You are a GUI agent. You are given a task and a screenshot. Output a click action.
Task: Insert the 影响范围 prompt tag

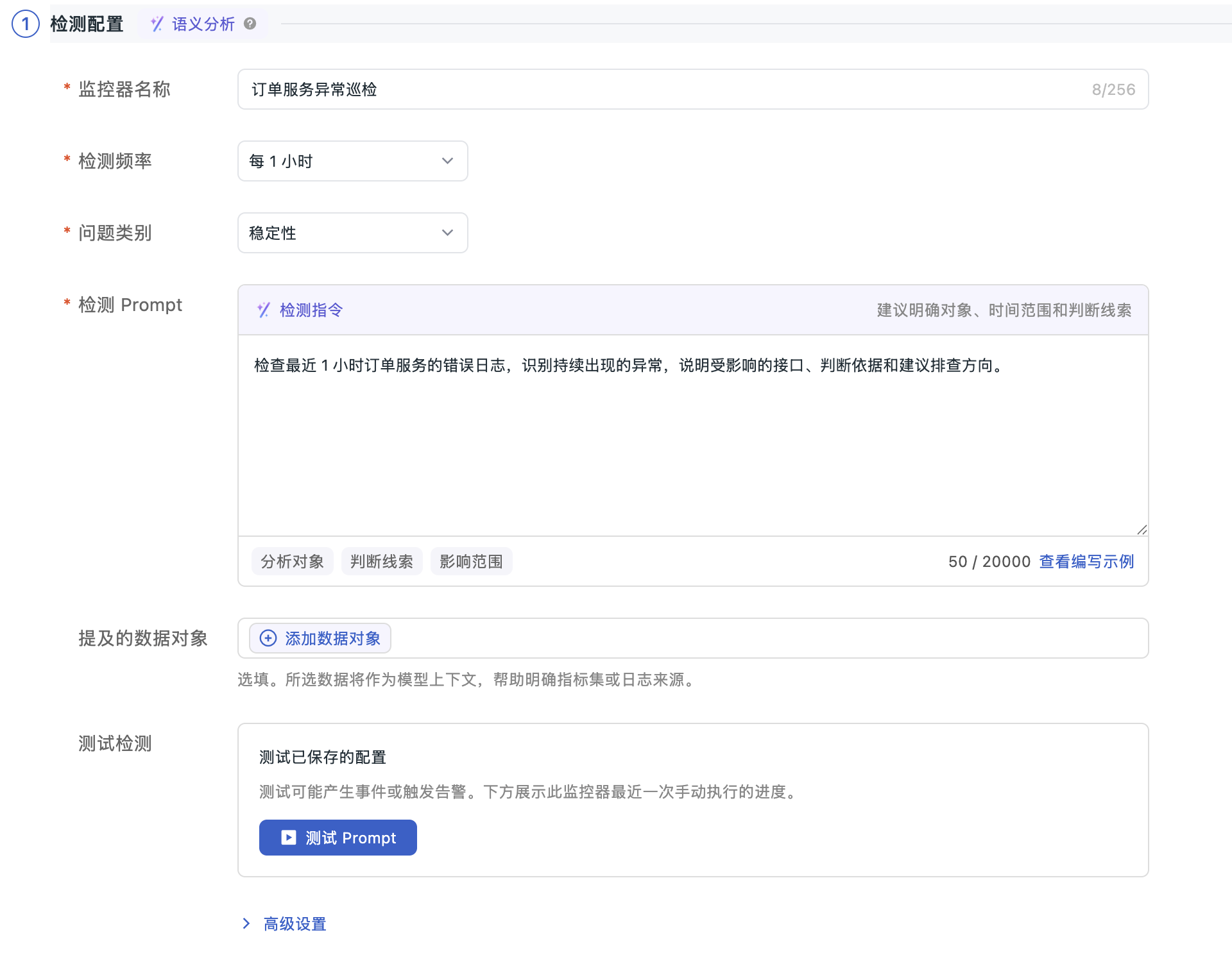tap(471, 561)
